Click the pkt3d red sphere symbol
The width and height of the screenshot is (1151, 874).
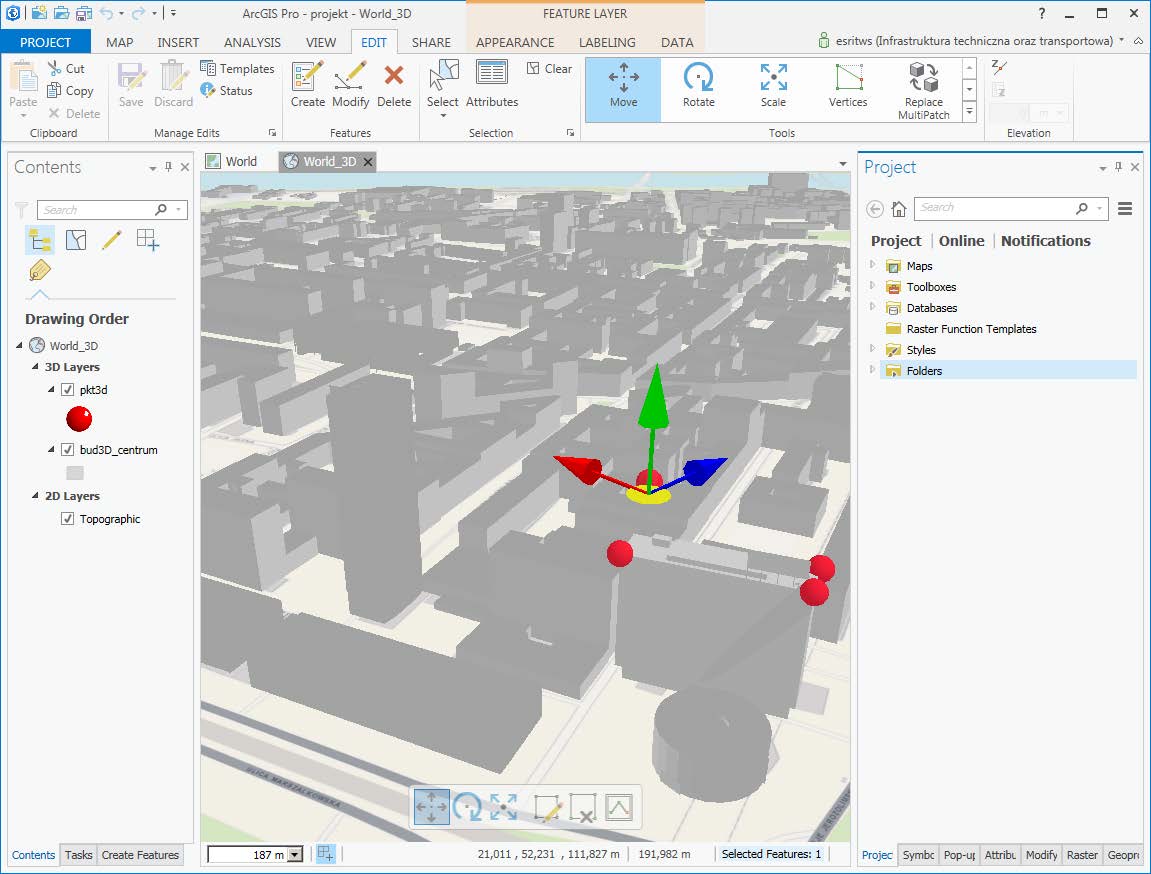(79, 419)
